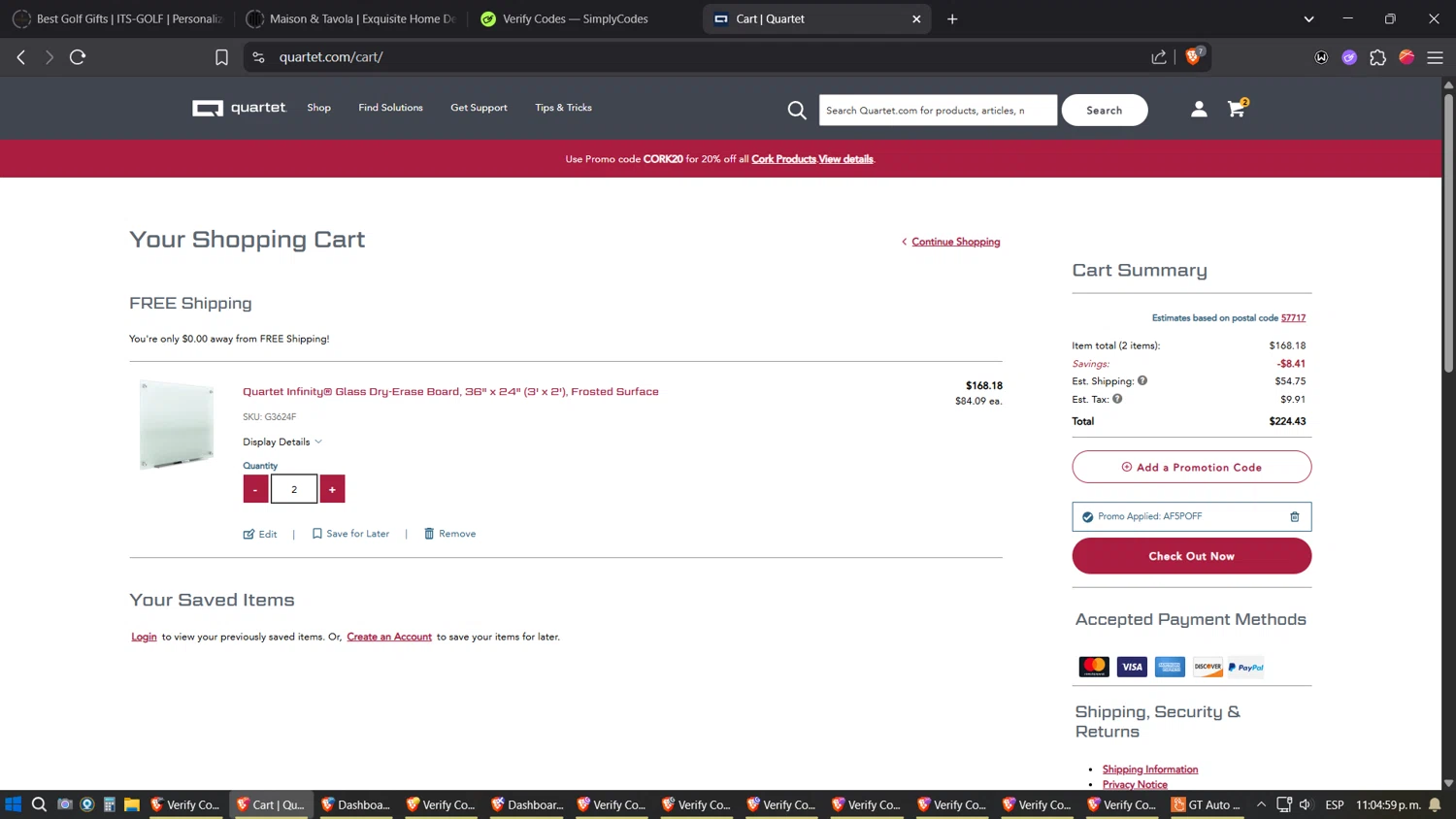Image resolution: width=1456 pixels, height=819 pixels.
Task: Expand Display Details for the glass board
Action: click(x=282, y=442)
